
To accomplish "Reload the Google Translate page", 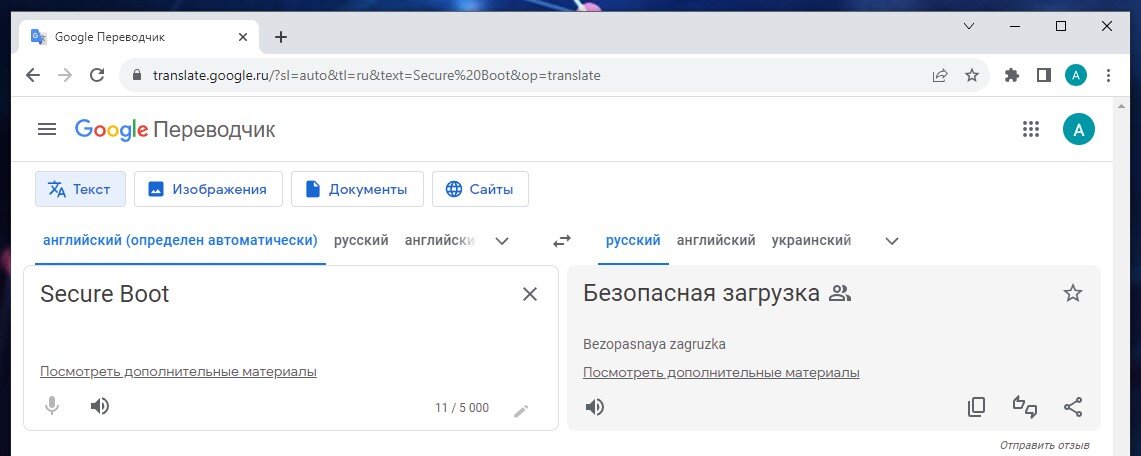I will pyautogui.click(x=97, y=75).
